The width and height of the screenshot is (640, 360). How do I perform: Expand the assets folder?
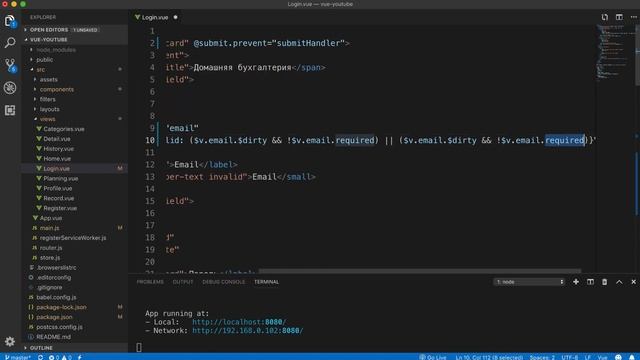pos(35,79)
